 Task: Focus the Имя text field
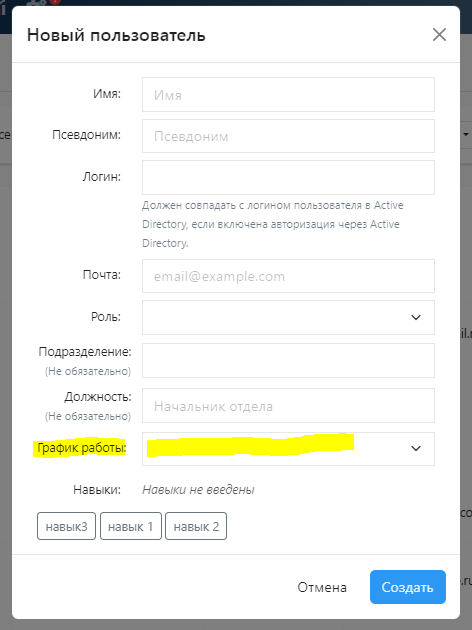click(288, 94)
